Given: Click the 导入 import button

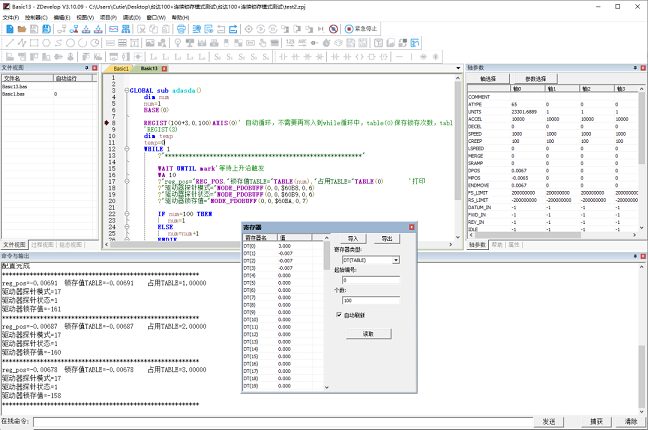Looking at the screenshot, I should (353, 239).
